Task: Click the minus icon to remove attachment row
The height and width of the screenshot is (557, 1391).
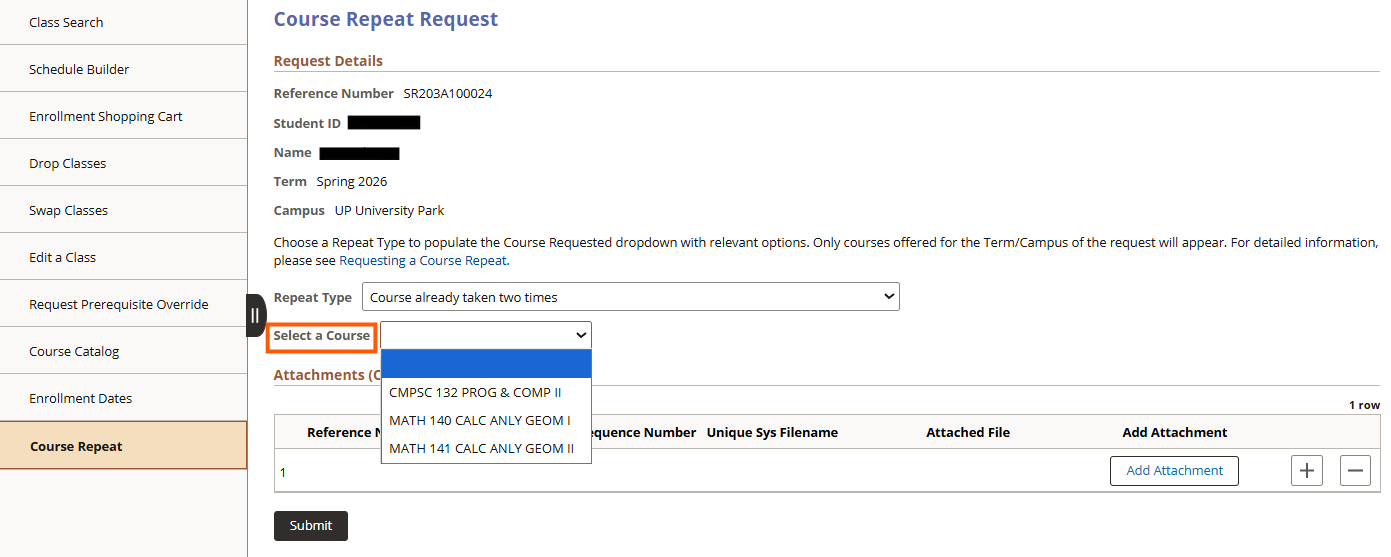Action: click(x=1355, y=470)
